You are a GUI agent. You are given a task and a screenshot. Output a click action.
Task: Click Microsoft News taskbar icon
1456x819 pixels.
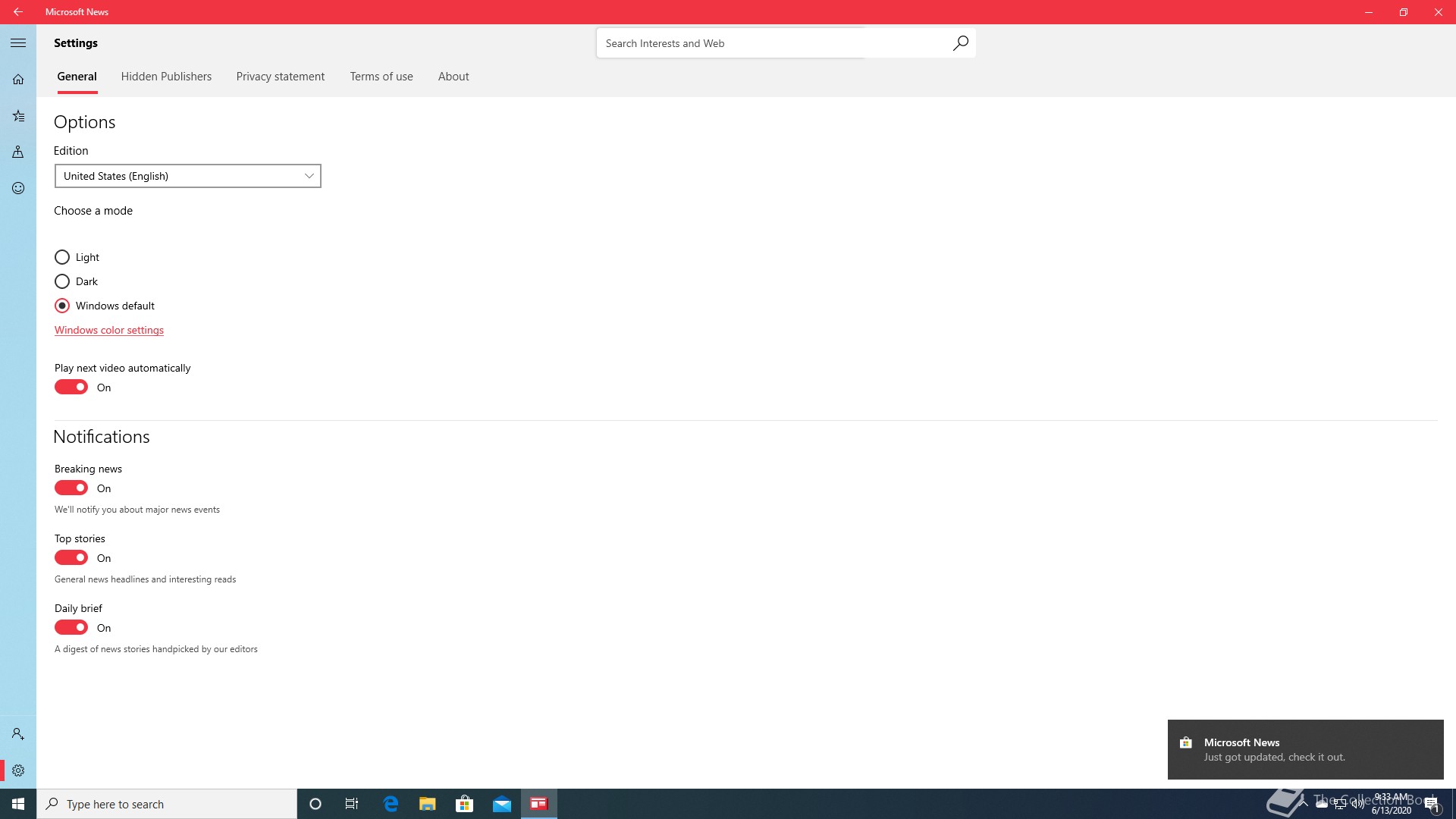[539, 804]
